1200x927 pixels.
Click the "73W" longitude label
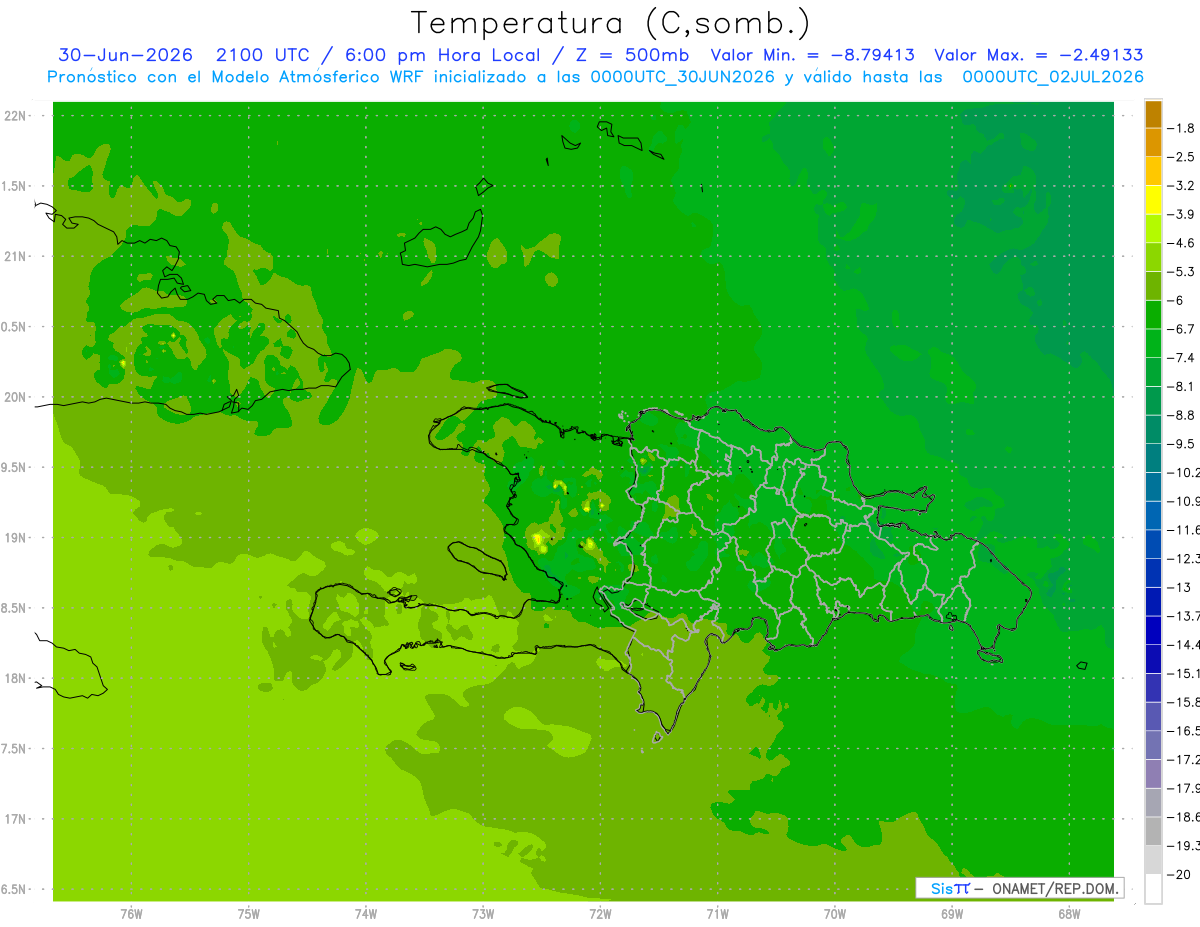click(483, 913)
